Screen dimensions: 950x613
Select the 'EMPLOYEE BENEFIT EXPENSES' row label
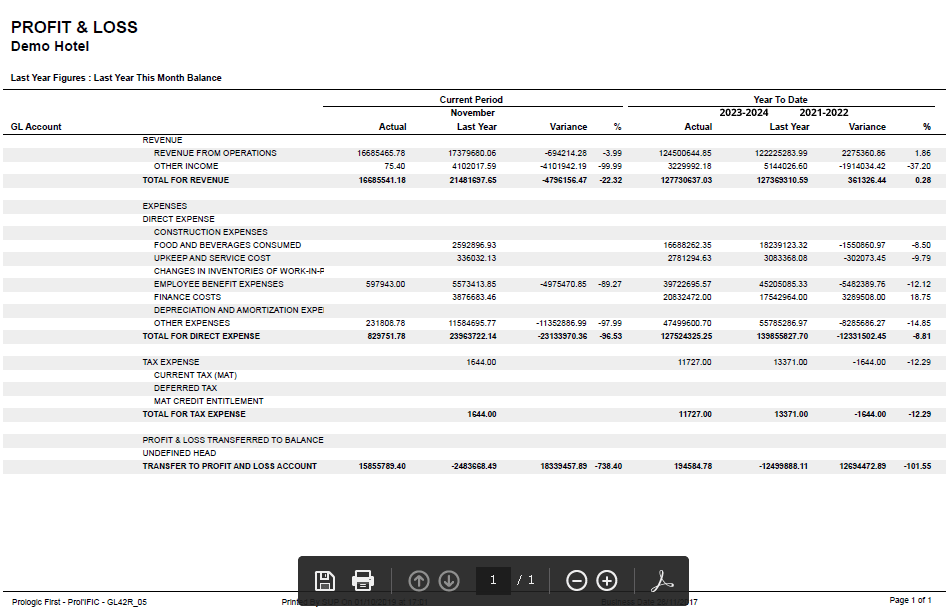point(218,284)
